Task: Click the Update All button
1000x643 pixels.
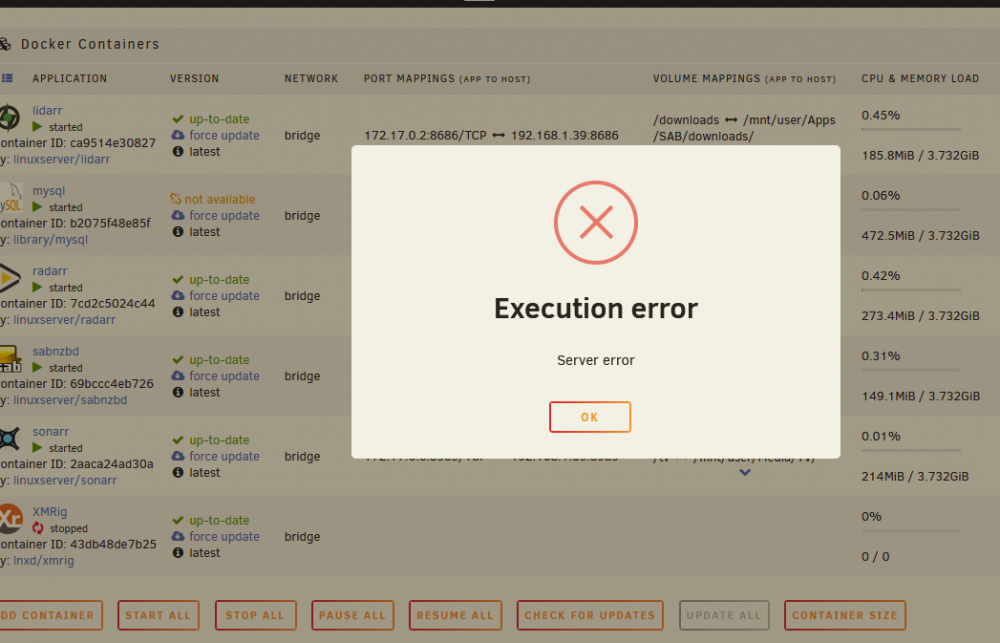Action: click(x=724, y=616)
